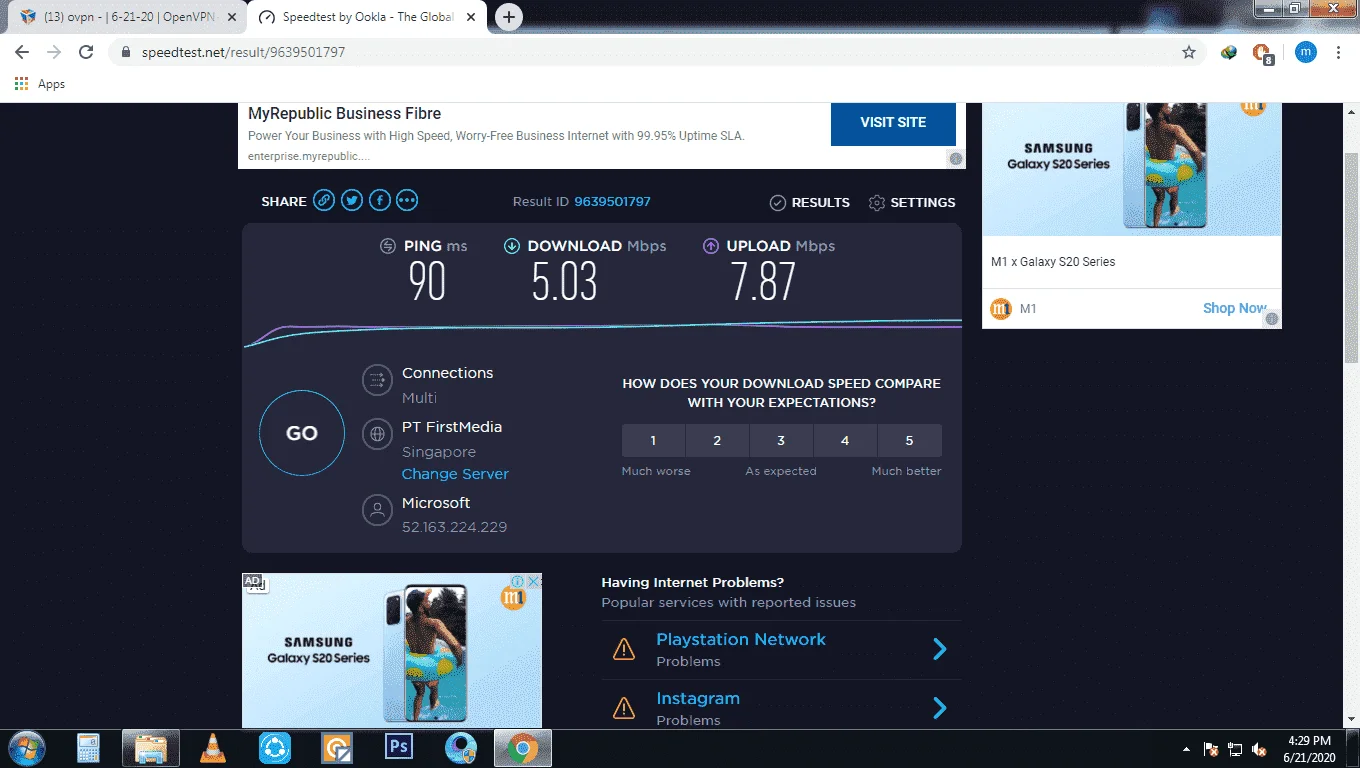Open the Playstation Network problems link
The height and width of the screenshot is (768, 1360).
coord(741,639)
